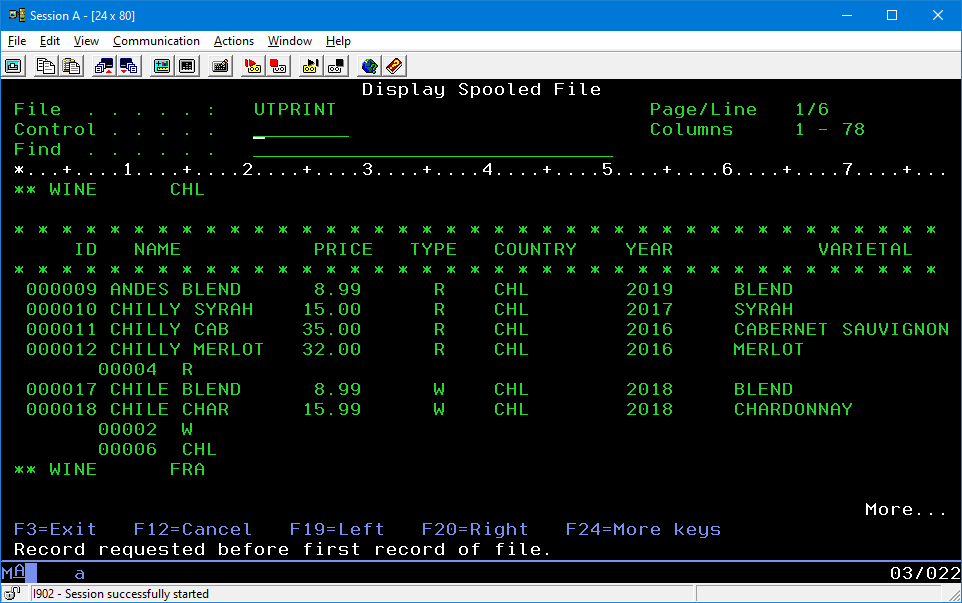Open the Communication menu
This screenshot has width=962, height=603.
pyautogui.click(x=156, y=41)
